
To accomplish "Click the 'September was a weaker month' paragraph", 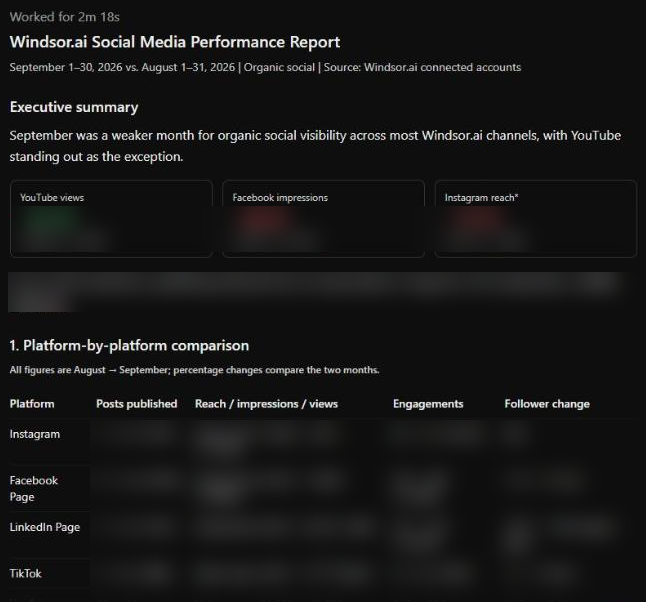I will [315, 146].
